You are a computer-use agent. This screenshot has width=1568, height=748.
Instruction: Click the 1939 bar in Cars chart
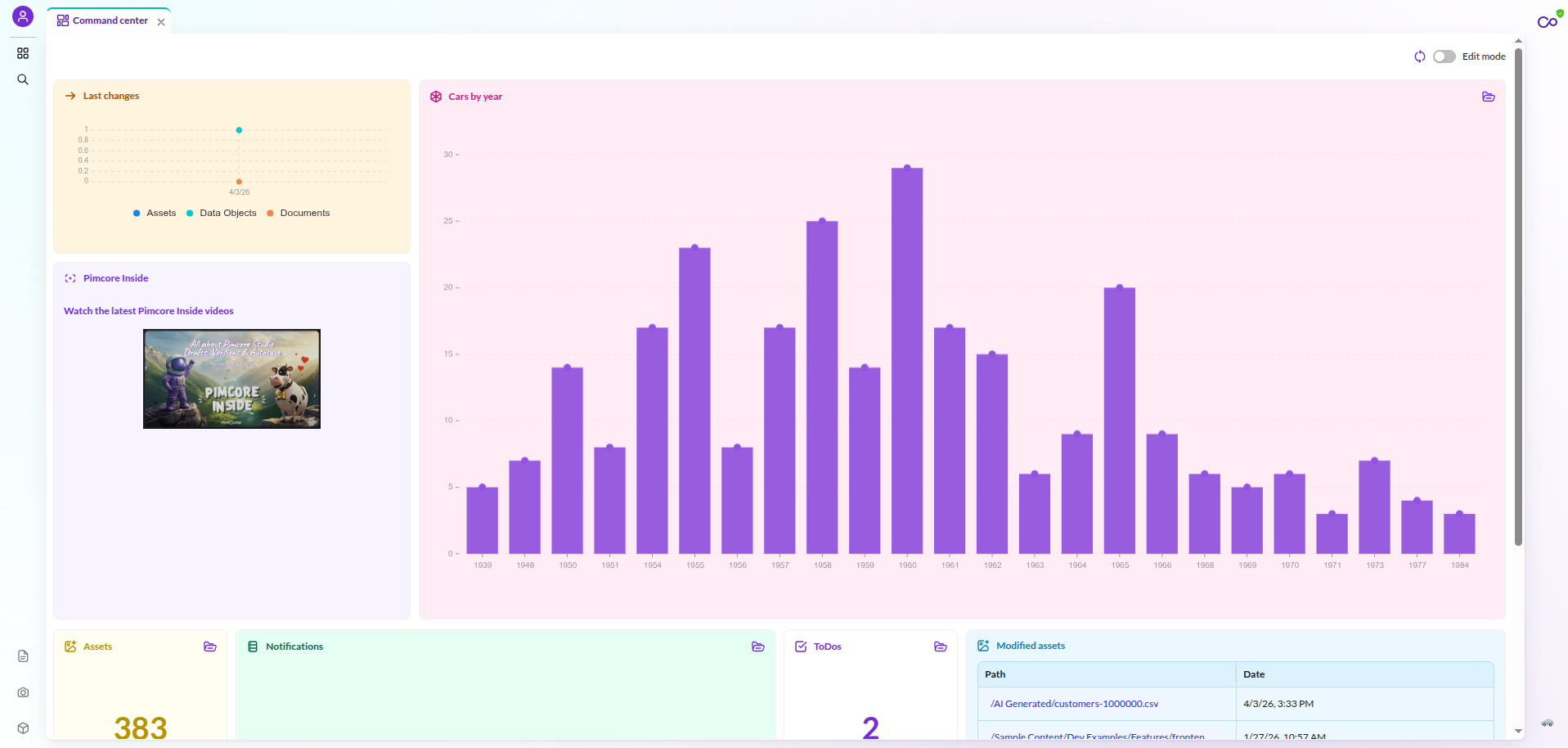tap(482, 520)
